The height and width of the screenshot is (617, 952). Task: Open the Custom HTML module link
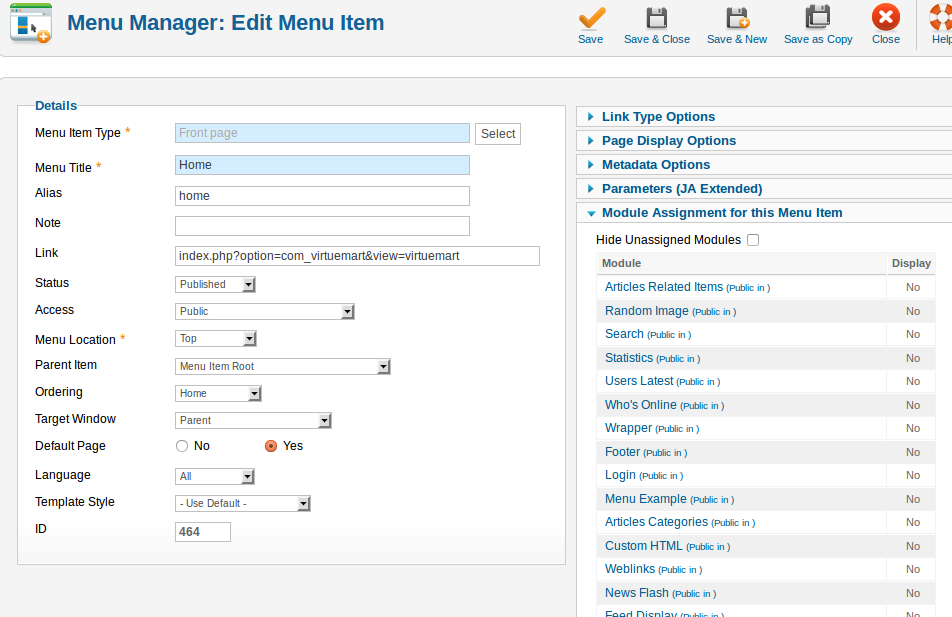coord(644,546)
